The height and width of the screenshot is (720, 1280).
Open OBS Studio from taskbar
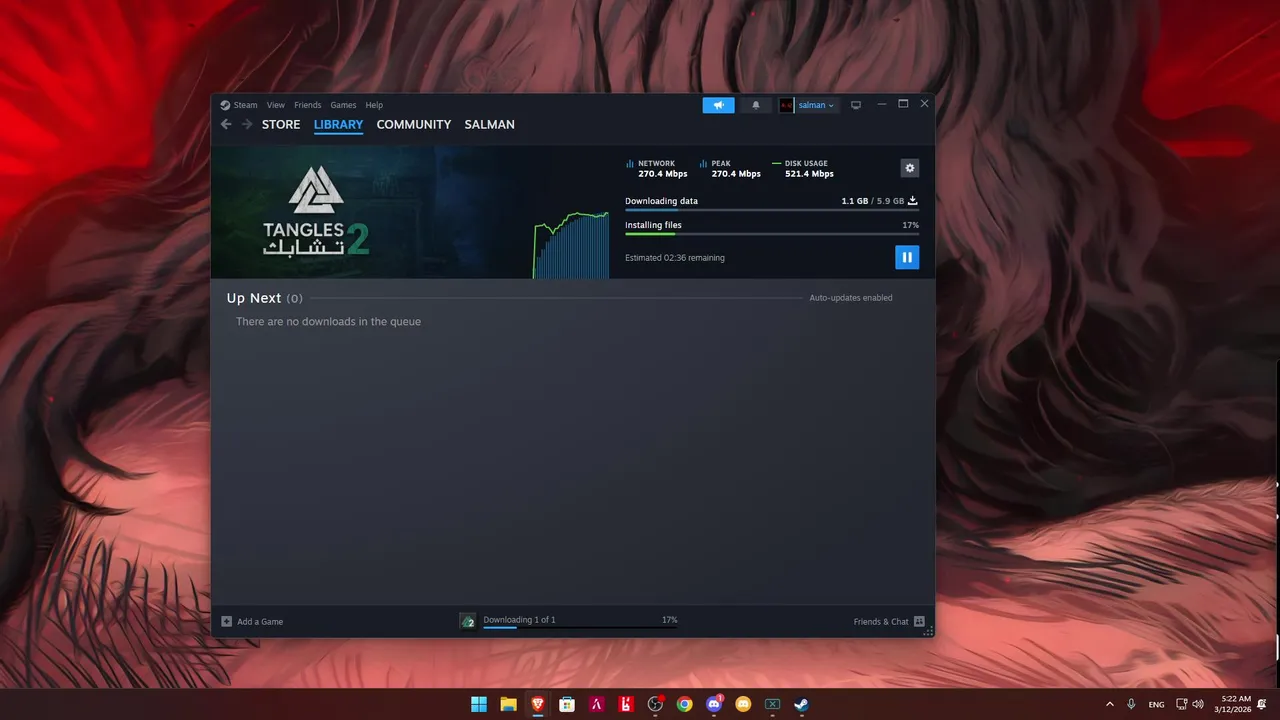pyautogui.click(x=655, y=704)
